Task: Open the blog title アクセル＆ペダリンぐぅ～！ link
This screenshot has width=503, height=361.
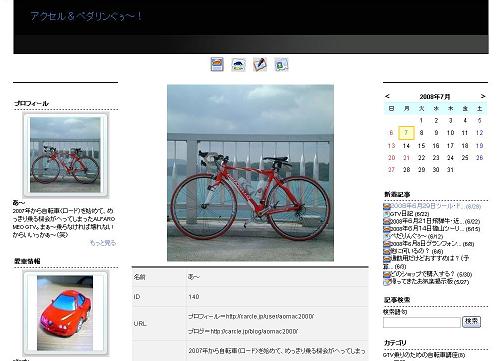Action: tap(86, 16)
